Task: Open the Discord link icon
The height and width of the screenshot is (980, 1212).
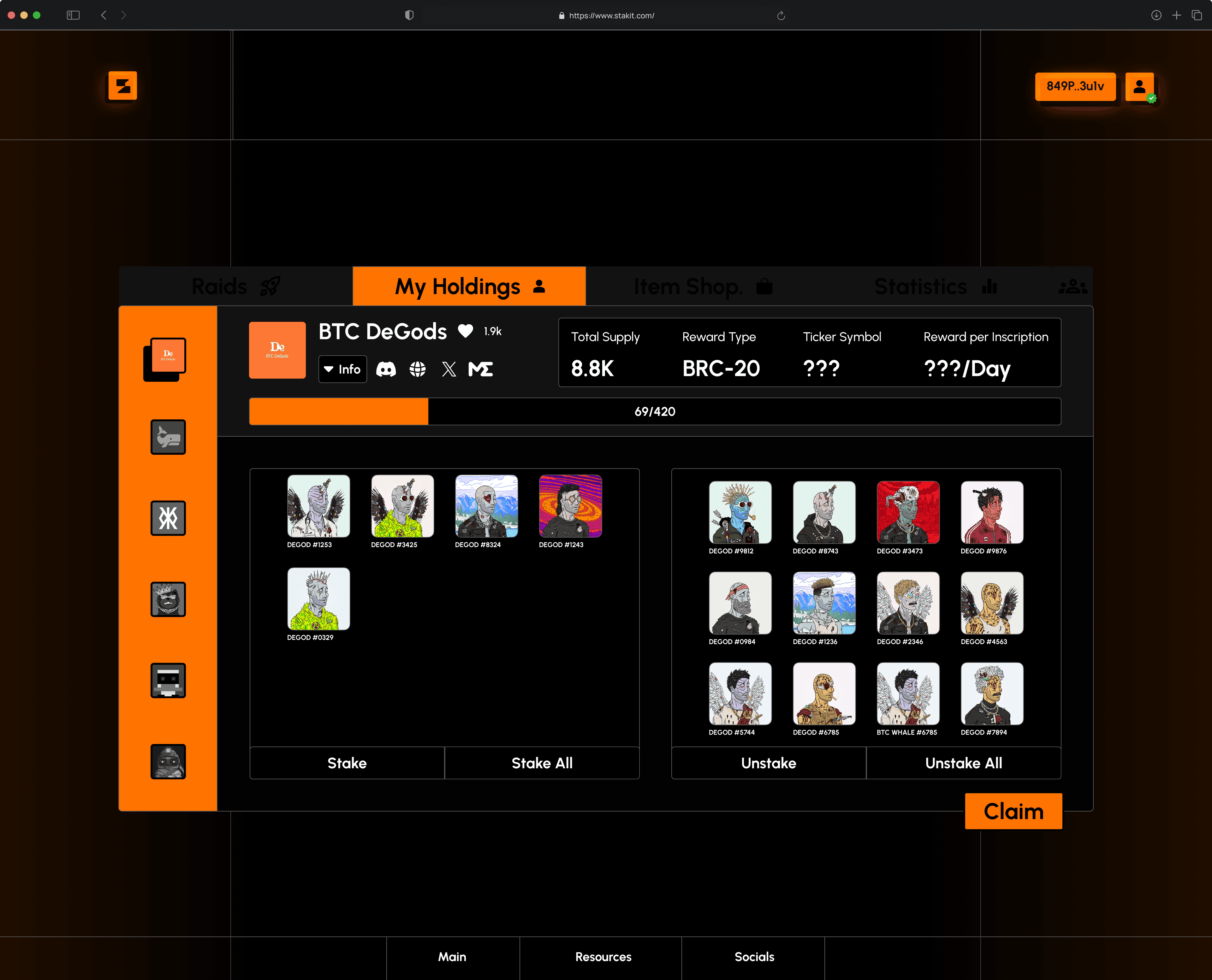Action: (386, 369)
